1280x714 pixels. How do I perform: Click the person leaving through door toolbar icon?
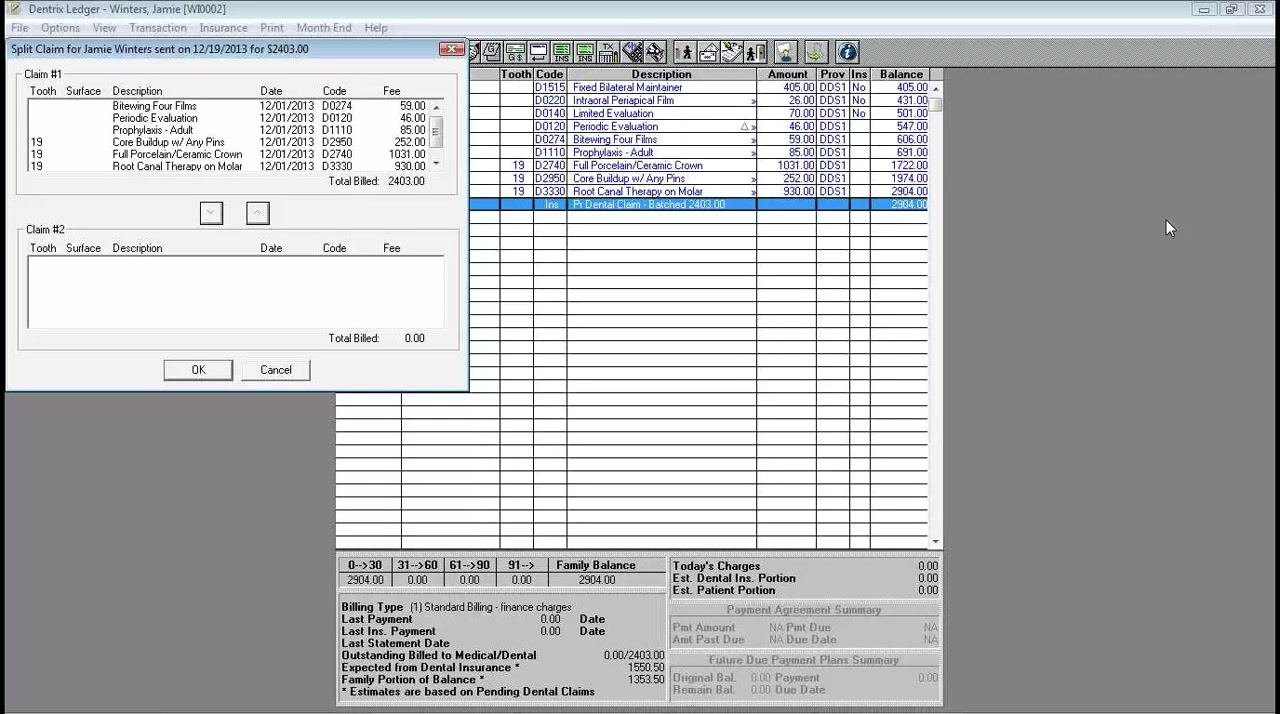point(755,52)
